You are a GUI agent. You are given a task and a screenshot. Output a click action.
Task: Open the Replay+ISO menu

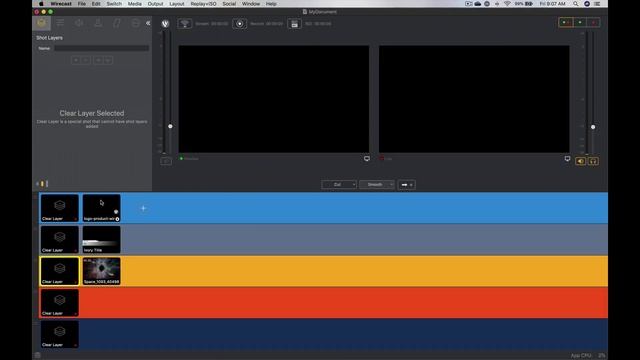(203, 4)
